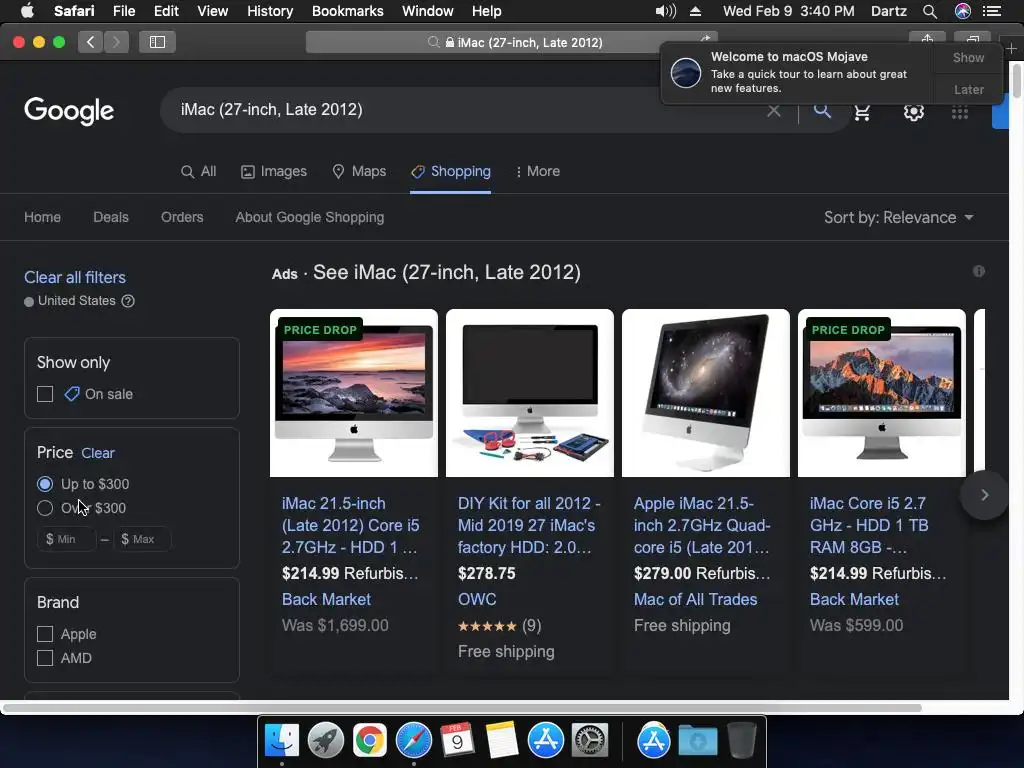Viewport: 1024px width, 768px height.
Task: Open Launchpad rocket in the Dock
Action: (325, 741)
